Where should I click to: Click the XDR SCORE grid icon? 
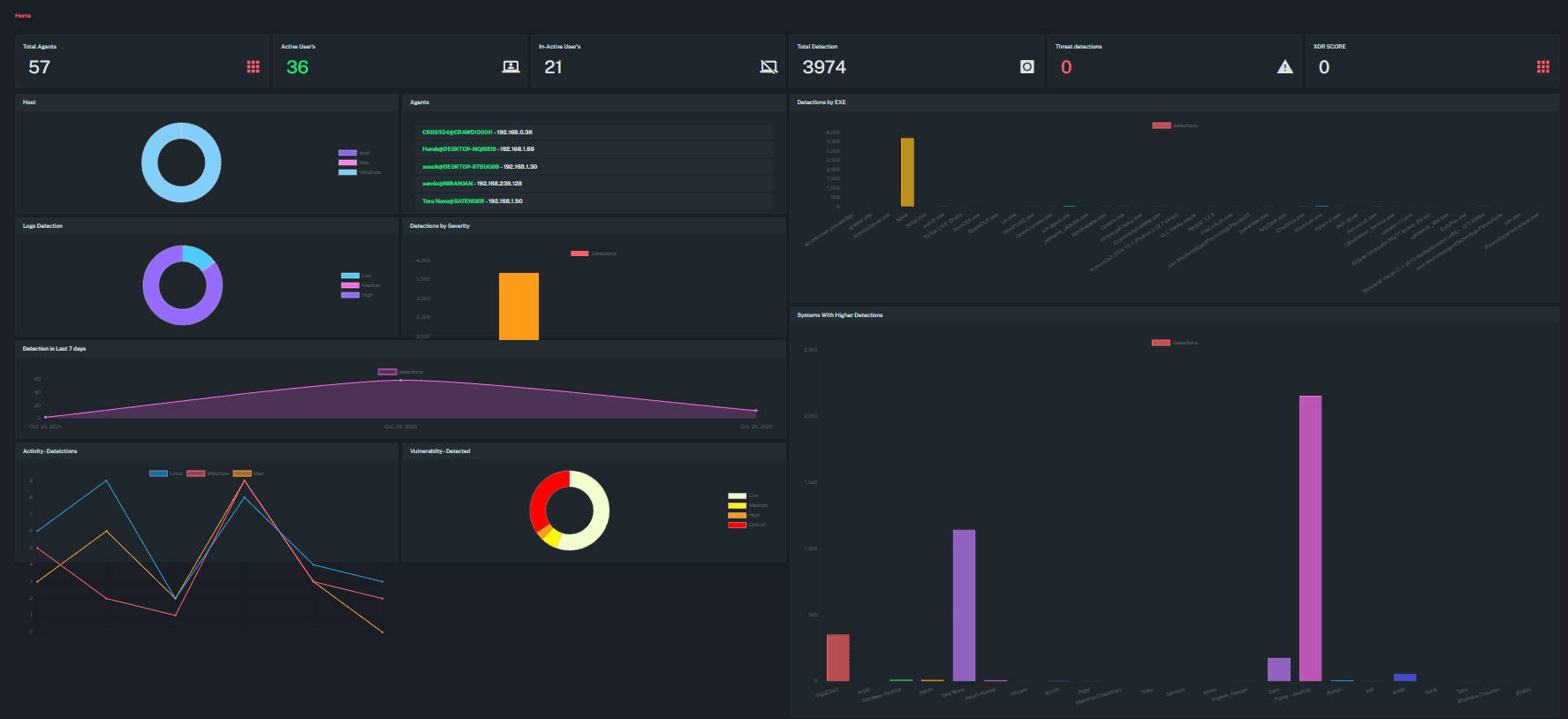[1542, 67]
